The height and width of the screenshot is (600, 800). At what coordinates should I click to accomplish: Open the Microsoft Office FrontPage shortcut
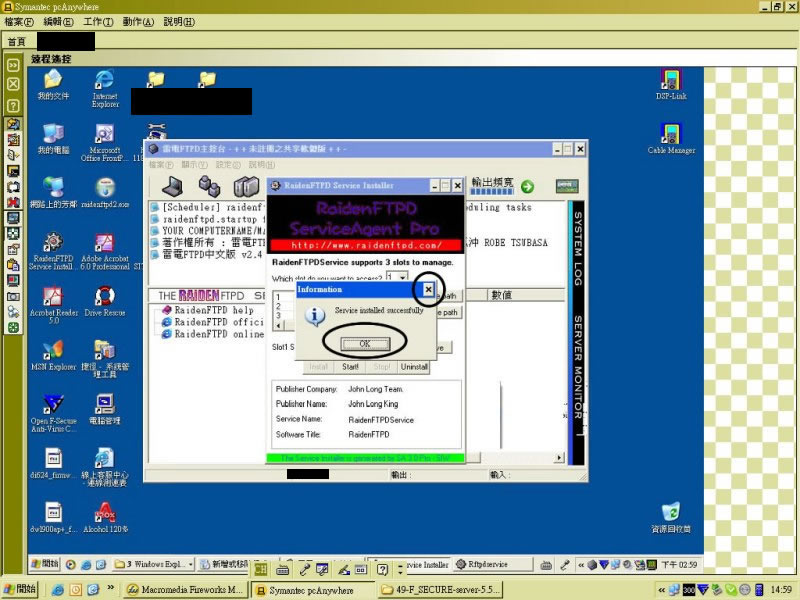coord(105,143)
